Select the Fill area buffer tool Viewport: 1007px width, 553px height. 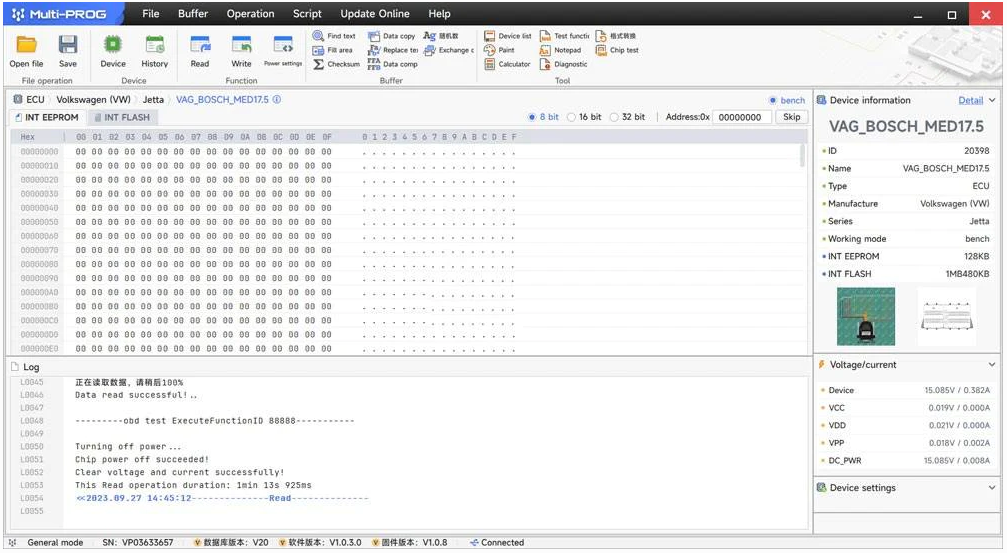pos(333,50)
